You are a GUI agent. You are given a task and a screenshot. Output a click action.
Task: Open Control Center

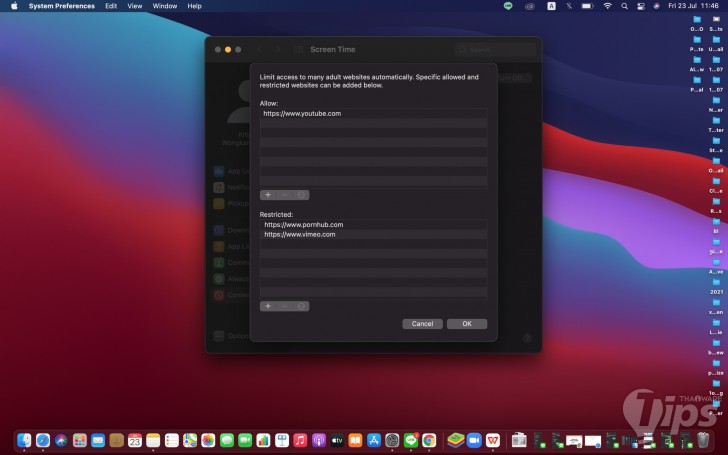pyautogui.click(x=641, y=6)
